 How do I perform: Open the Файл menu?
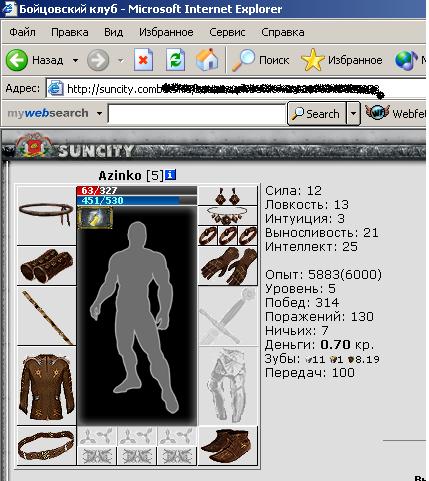[22, 32]
